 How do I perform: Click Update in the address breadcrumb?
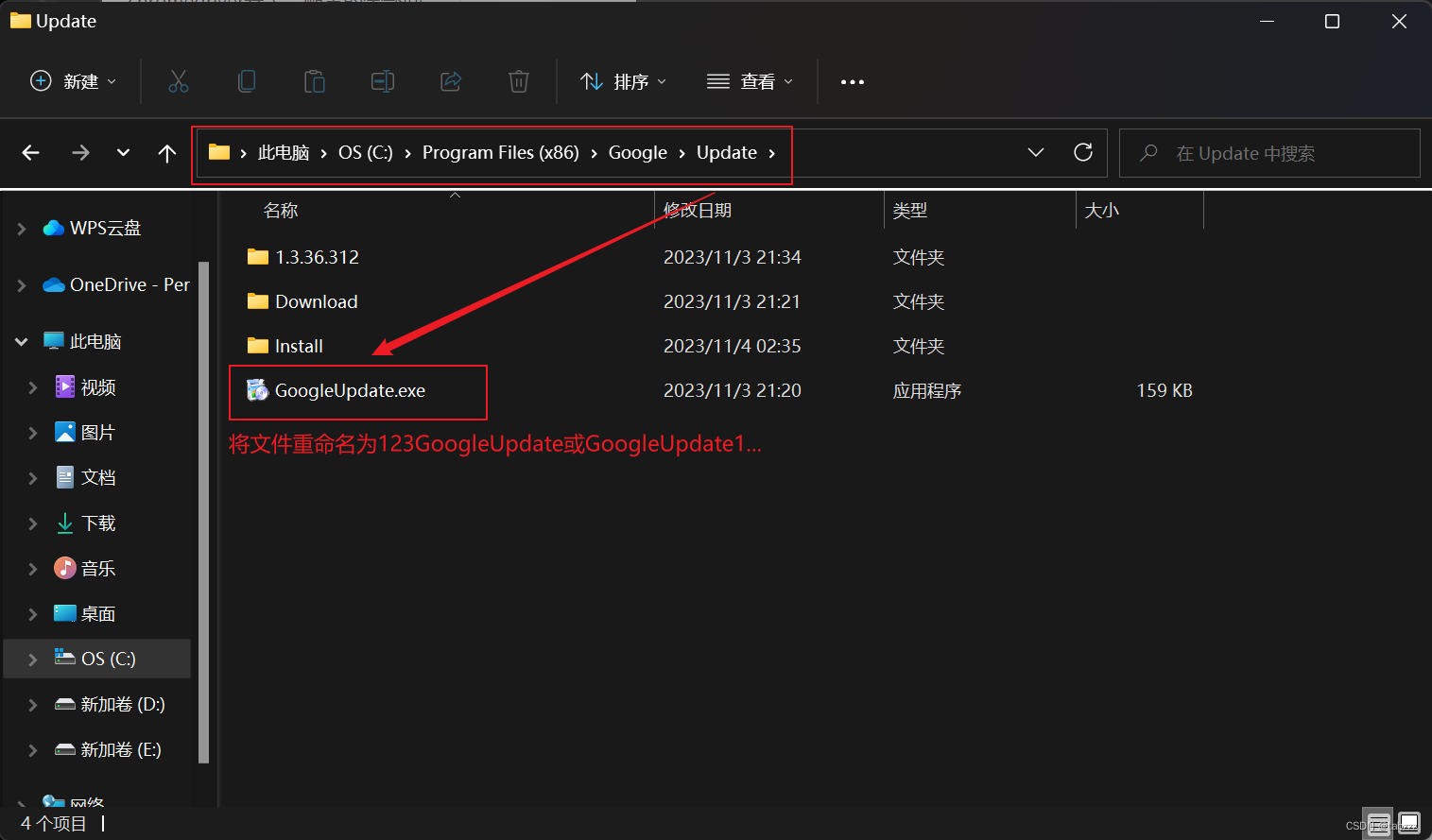727,152
